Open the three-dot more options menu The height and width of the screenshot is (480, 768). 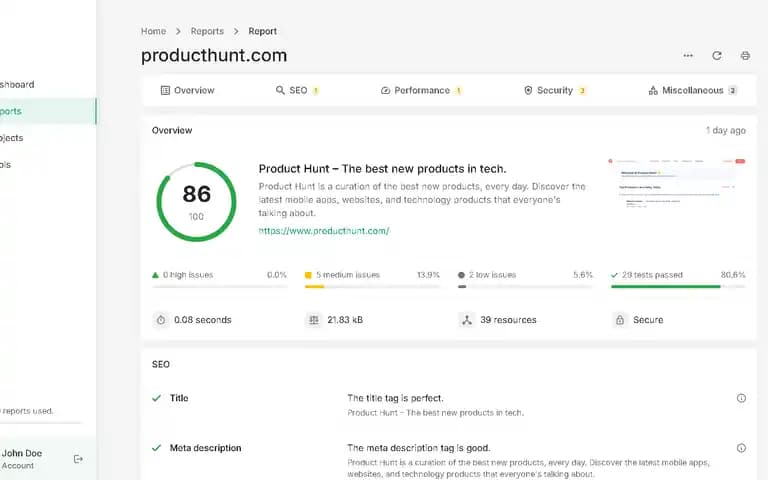coord(688,55)
